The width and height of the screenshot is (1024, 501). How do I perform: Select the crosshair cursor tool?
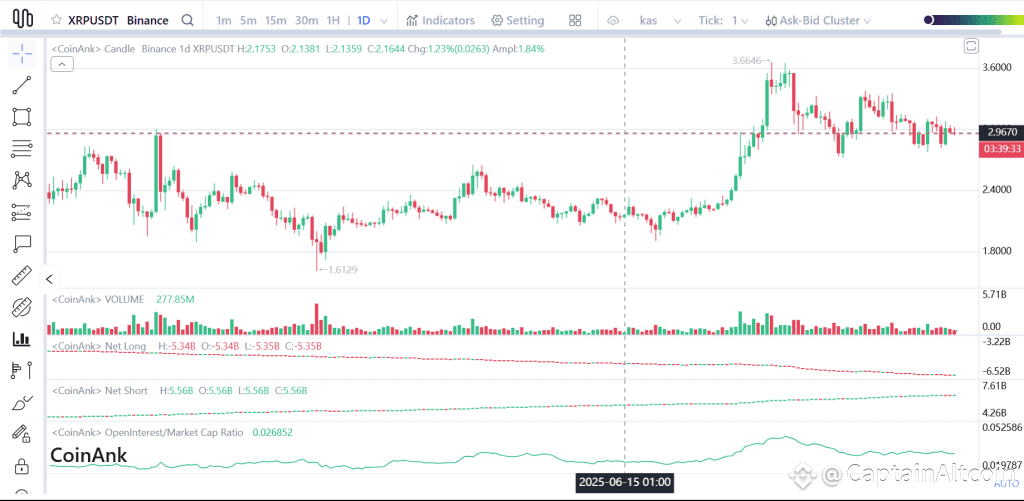coord(22,54)
